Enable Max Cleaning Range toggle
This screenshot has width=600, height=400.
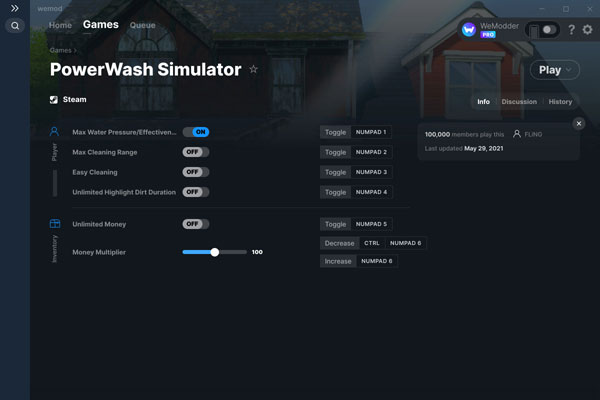click(196, 152)
